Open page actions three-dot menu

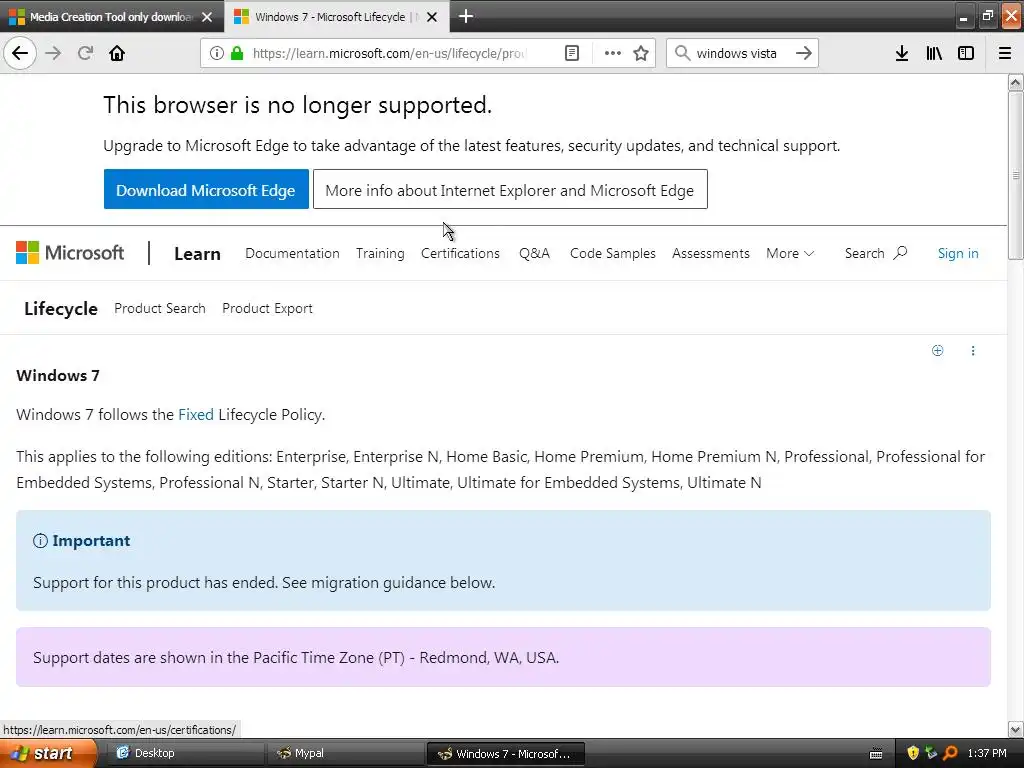click(613, 54)
